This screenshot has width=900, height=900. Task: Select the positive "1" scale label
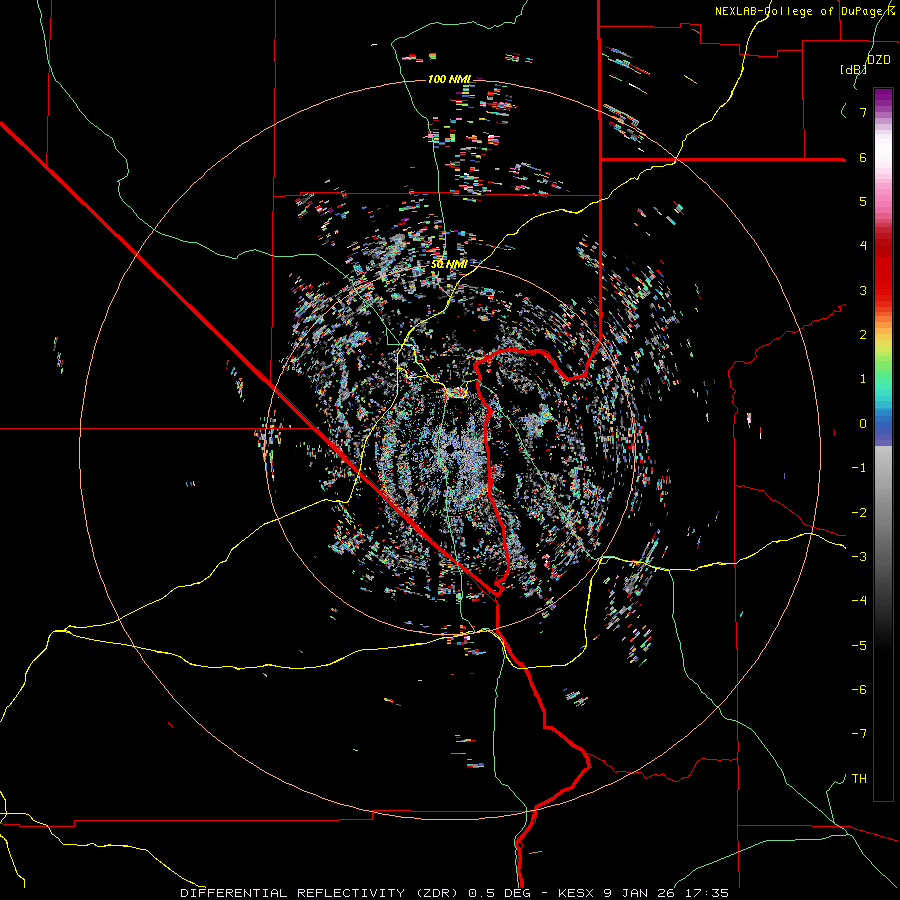[863, 379]
